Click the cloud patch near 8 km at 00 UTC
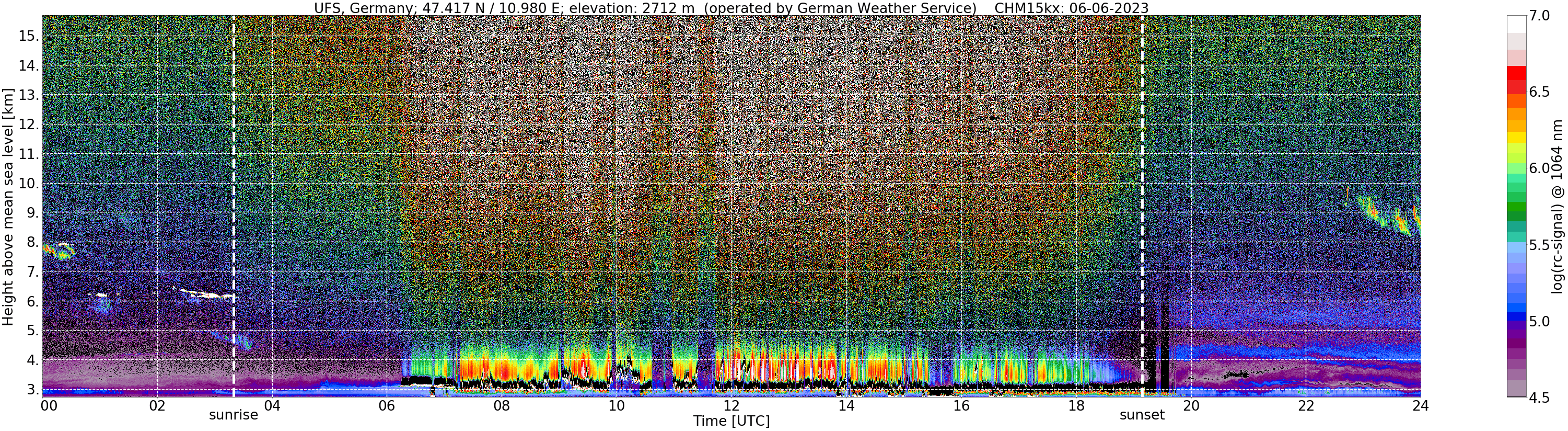1568x431 pixels. click(59, 251)
